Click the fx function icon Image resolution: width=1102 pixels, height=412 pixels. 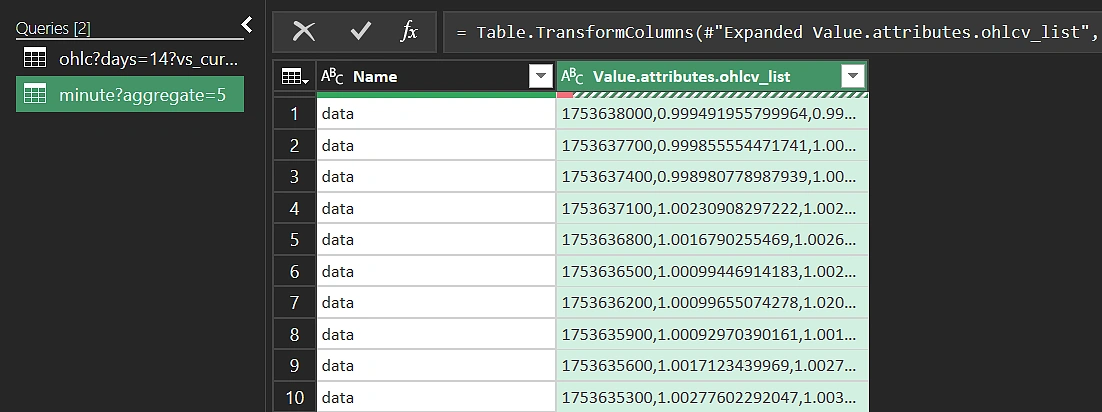click(x=409, y=32)
